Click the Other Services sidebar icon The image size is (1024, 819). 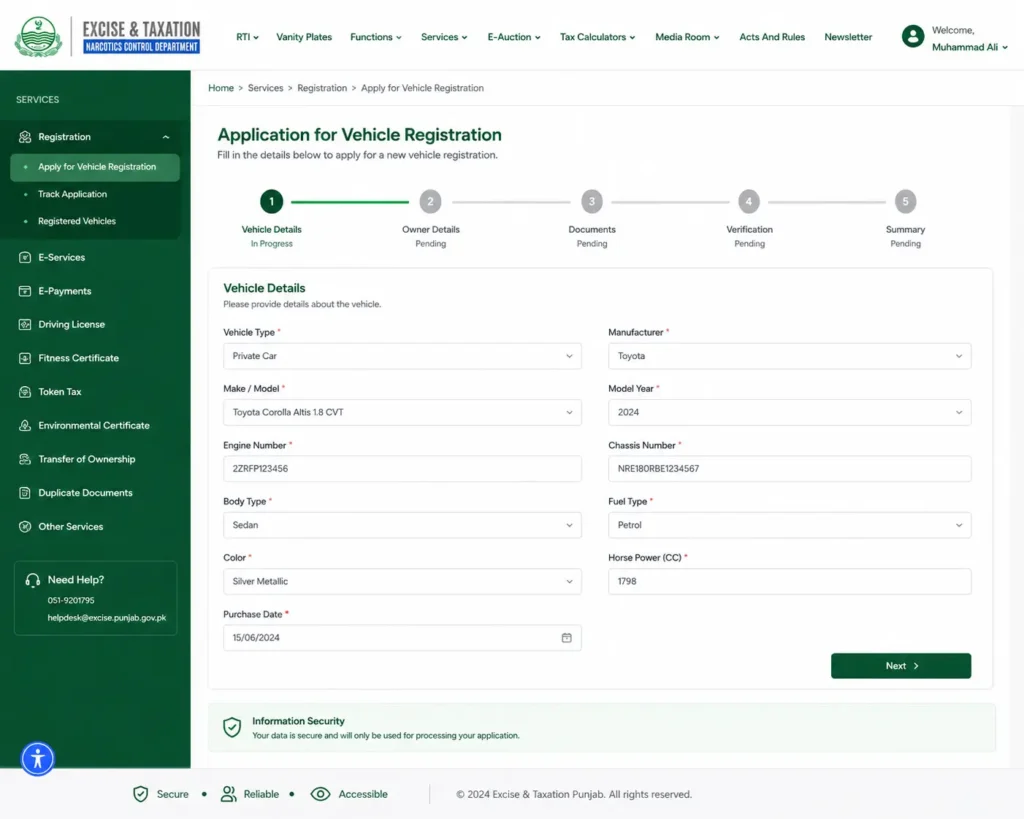25,527
